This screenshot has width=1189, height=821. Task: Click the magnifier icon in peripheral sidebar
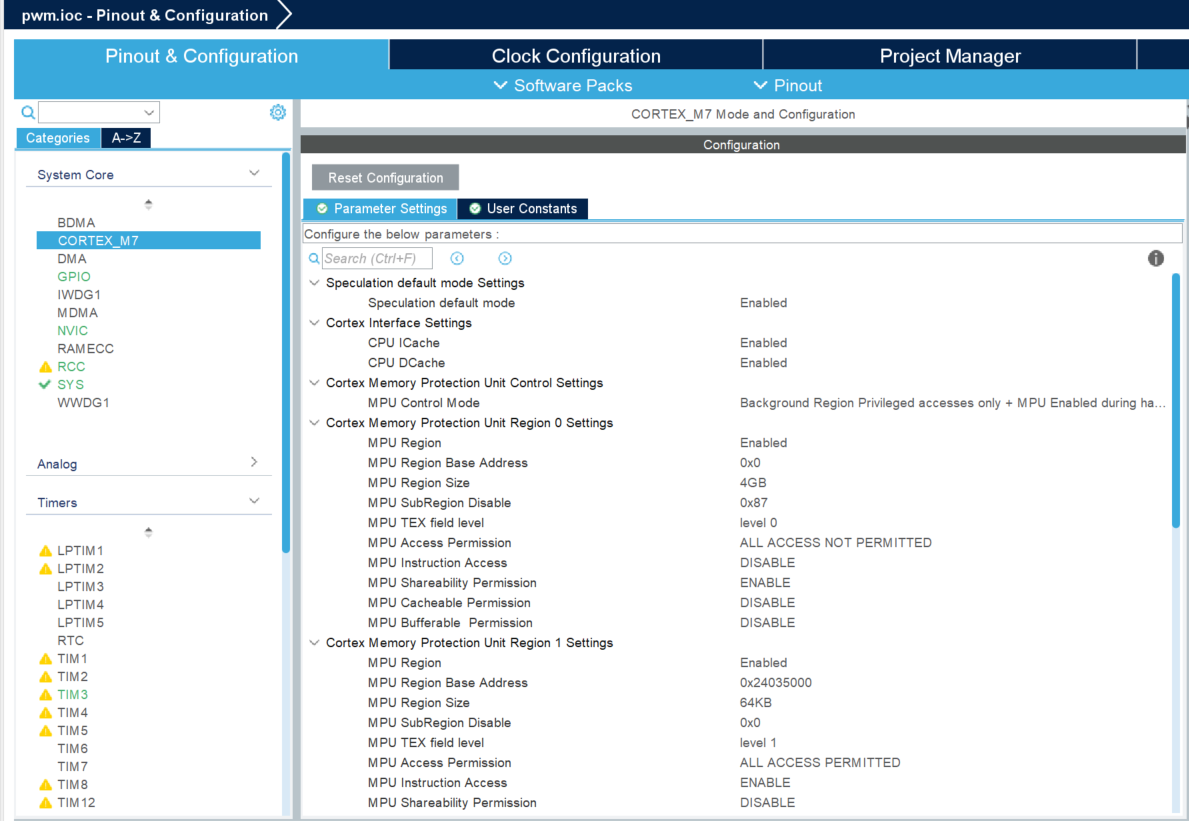coord(27,111)
